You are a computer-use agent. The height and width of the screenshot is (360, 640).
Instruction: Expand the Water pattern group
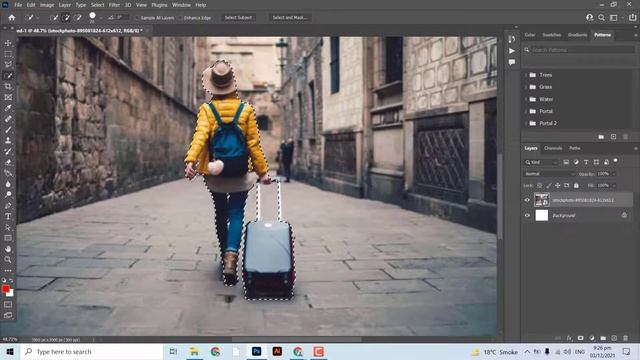point(526,99)
